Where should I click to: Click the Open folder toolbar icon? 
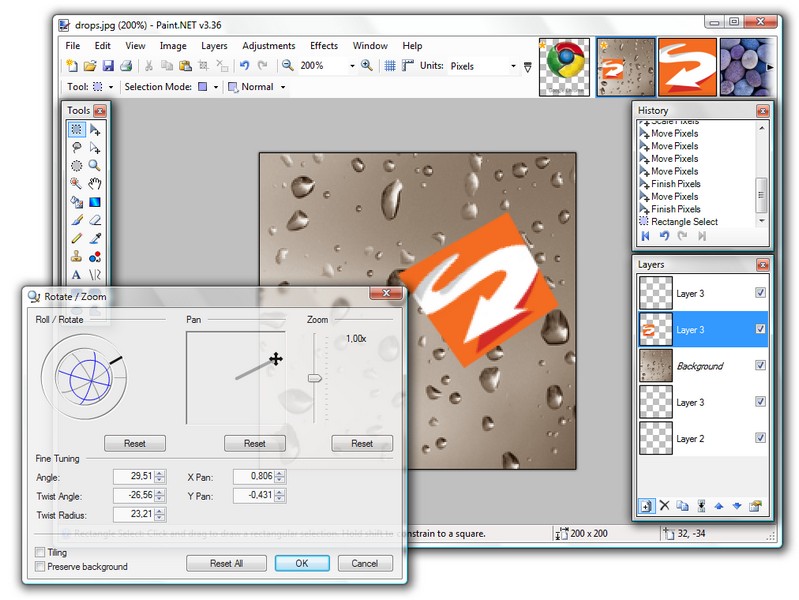coord(90,65)
